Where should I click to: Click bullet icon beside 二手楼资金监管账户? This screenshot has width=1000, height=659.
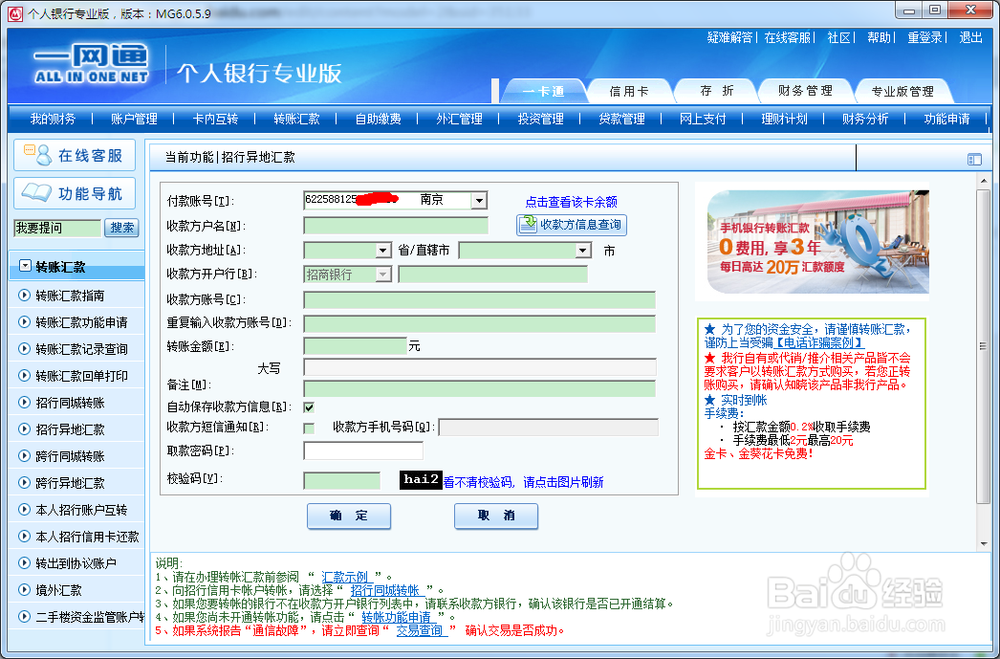click(25, 617)
